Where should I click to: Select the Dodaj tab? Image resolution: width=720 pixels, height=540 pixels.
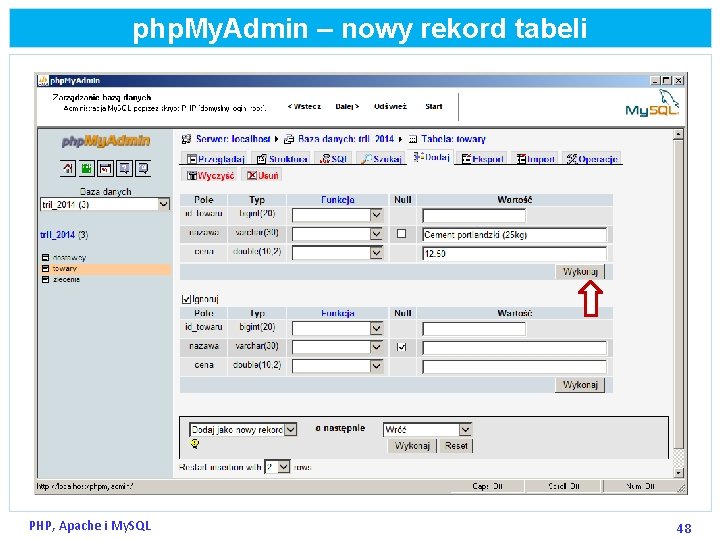point(431,158)
